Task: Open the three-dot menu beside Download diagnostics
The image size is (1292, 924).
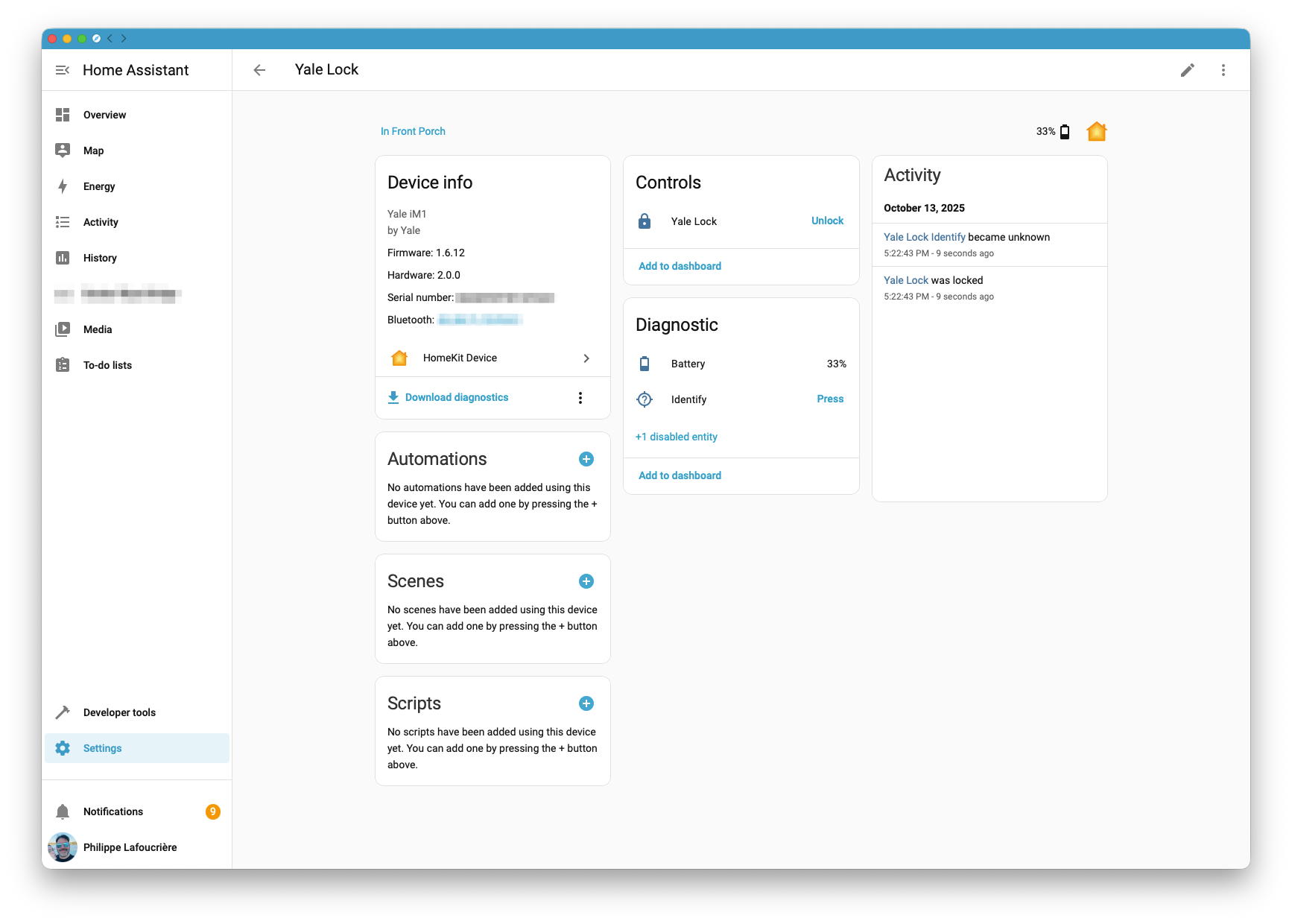Action: pos(580,397)
